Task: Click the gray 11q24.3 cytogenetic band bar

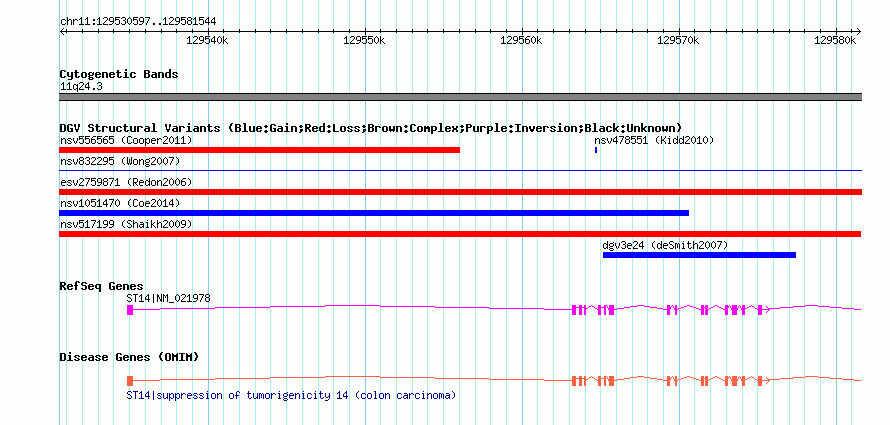Action: pyautogui.click(x=460, y=97)
